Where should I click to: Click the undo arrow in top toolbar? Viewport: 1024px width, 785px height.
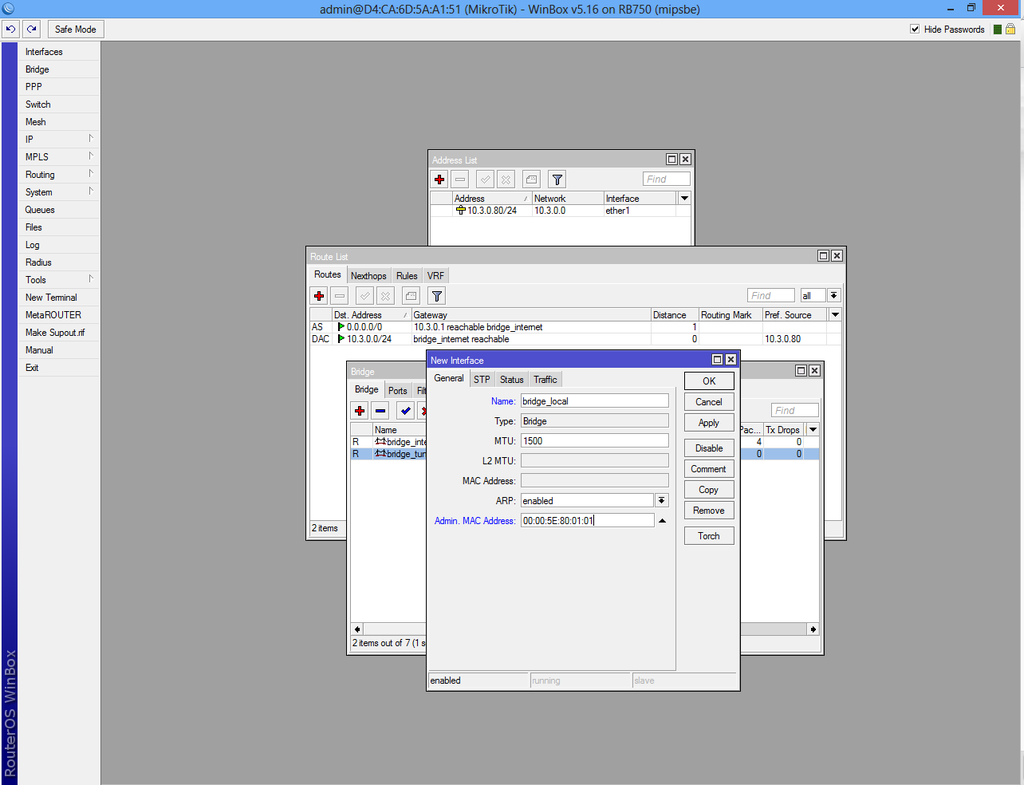[12, 29]
